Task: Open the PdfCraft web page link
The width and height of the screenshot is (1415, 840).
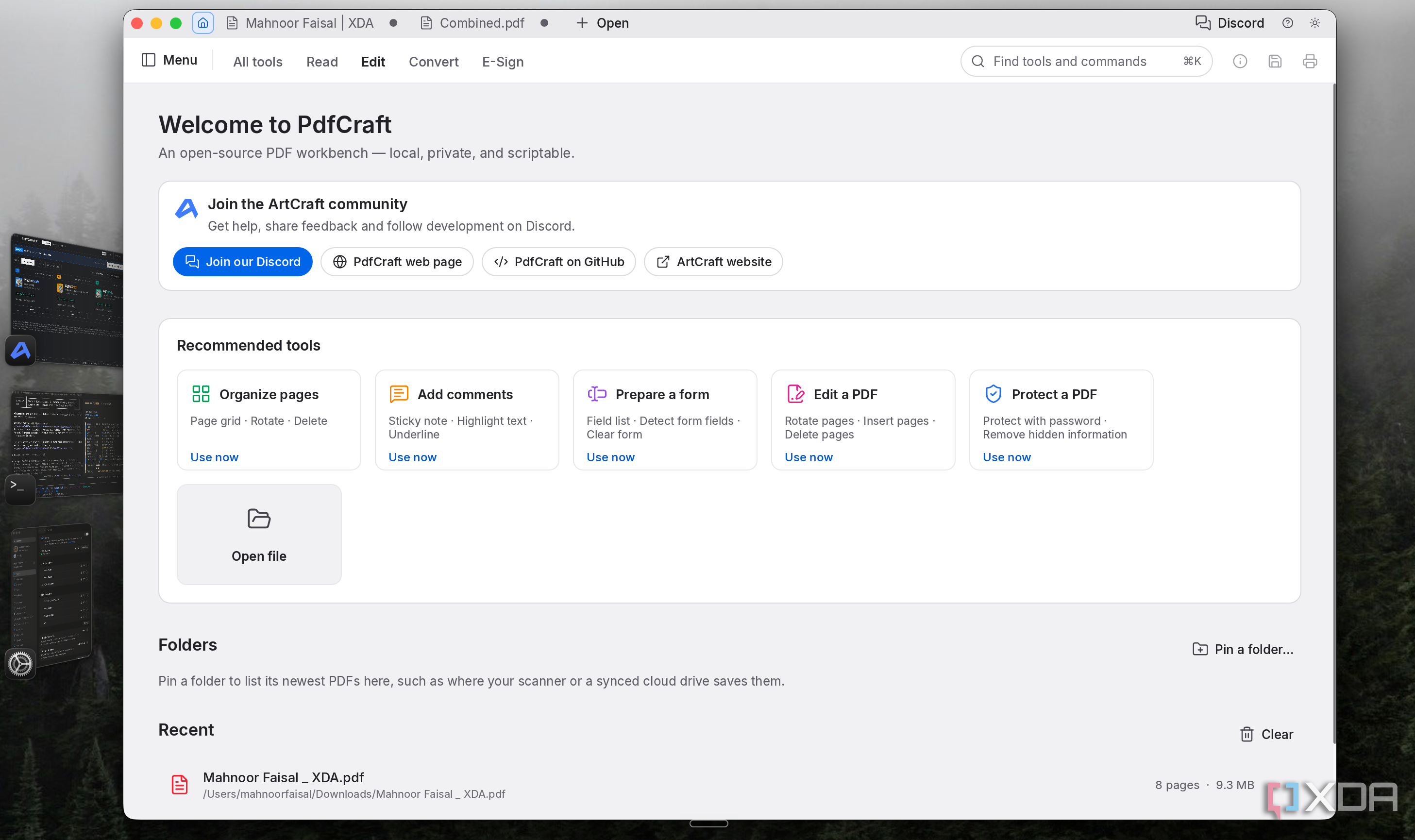Action: (397, 262)
